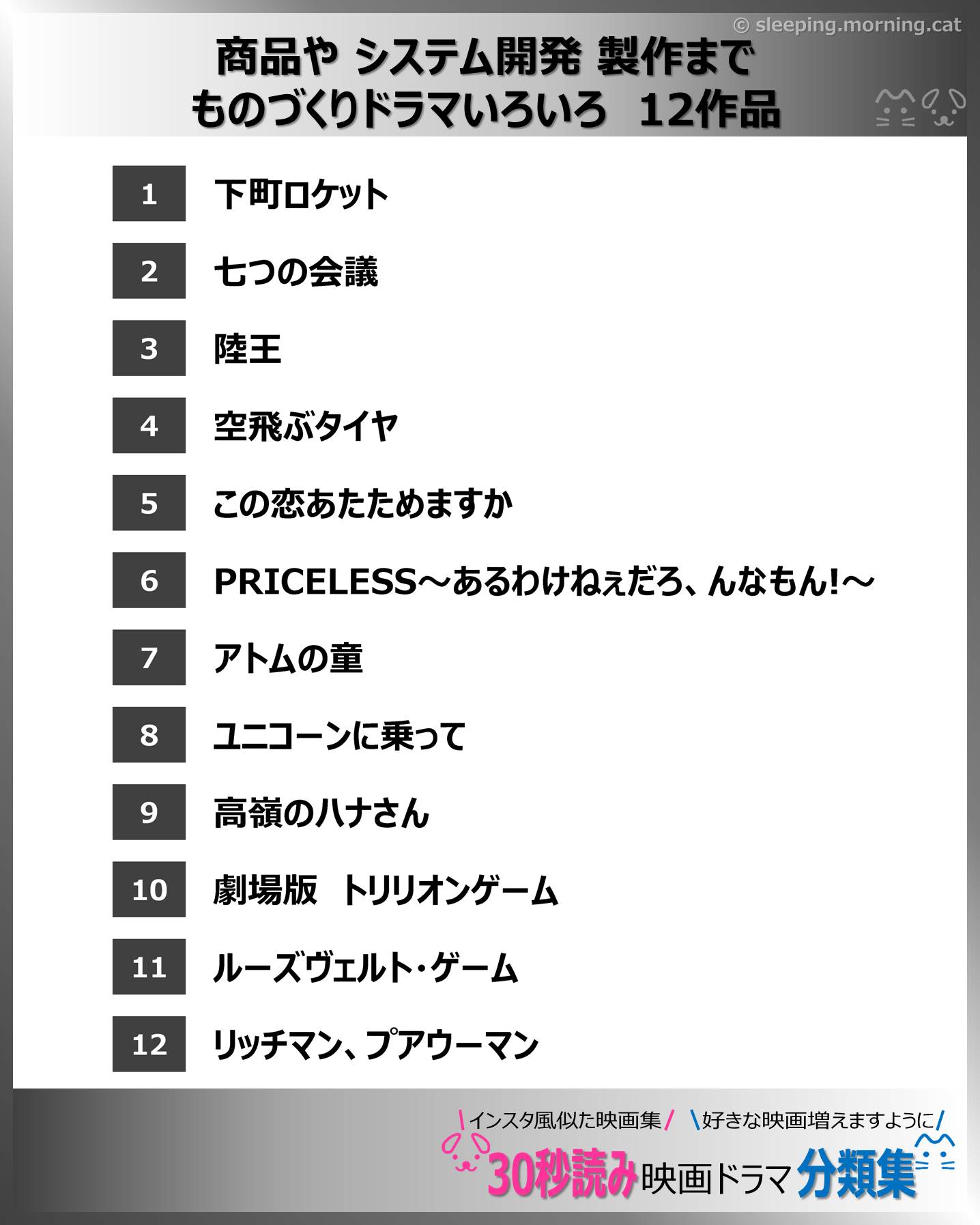
Task: Click the blue 分類集 logo text
Action: click(856, 1174)
